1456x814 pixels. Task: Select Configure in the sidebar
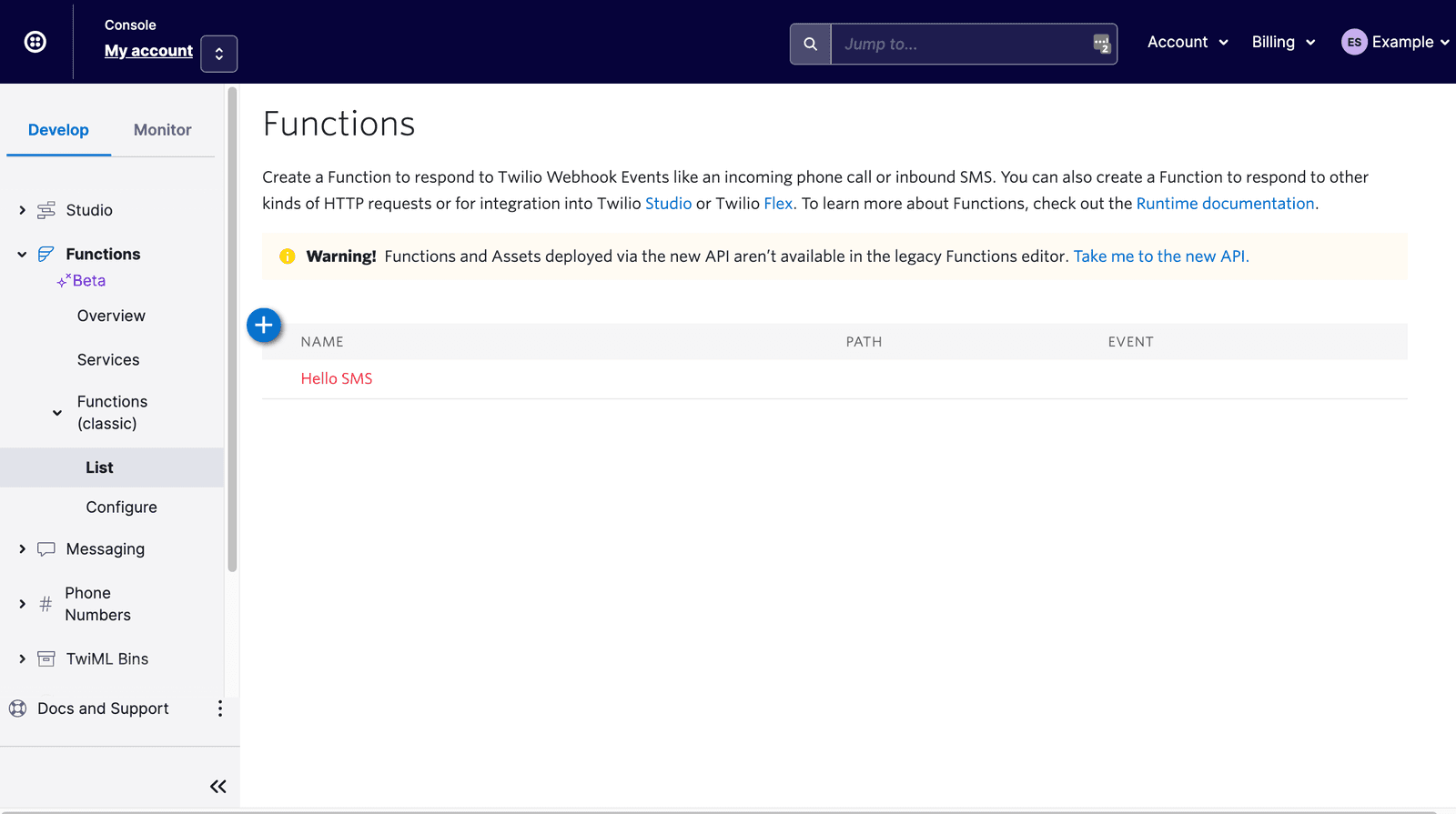click(121, 507)
